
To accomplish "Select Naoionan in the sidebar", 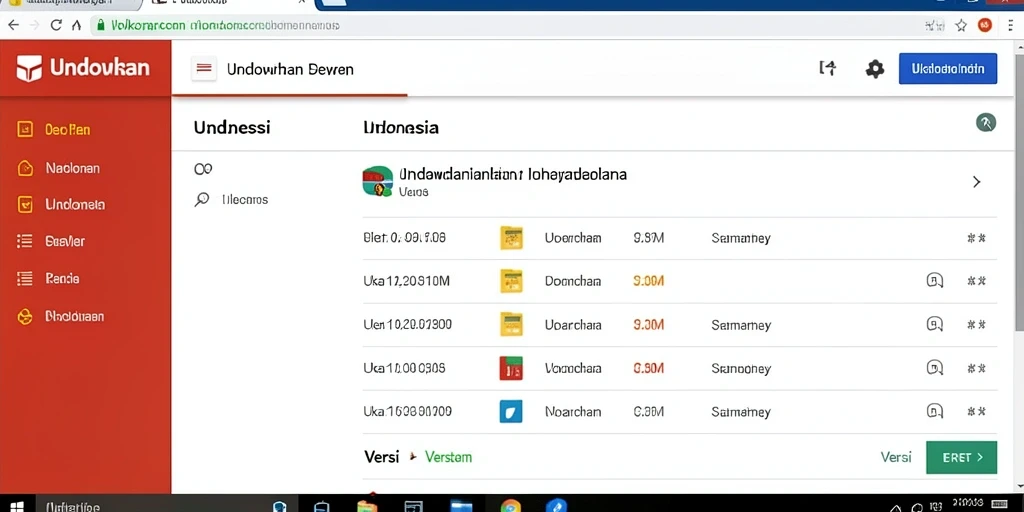I will (72, 168).
